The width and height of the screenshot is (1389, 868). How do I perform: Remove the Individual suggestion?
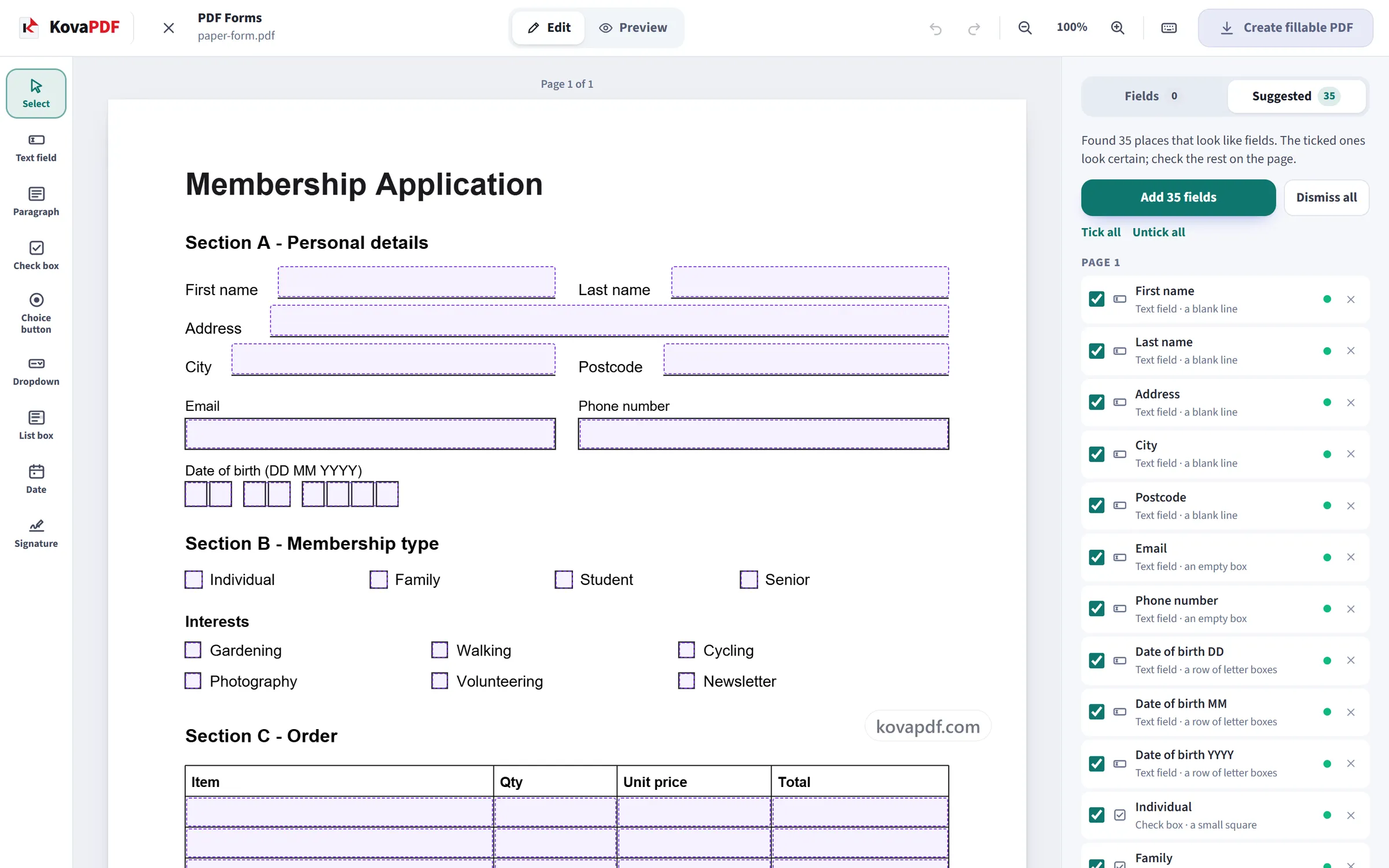pyautogui.click(x=1351, y=815)
